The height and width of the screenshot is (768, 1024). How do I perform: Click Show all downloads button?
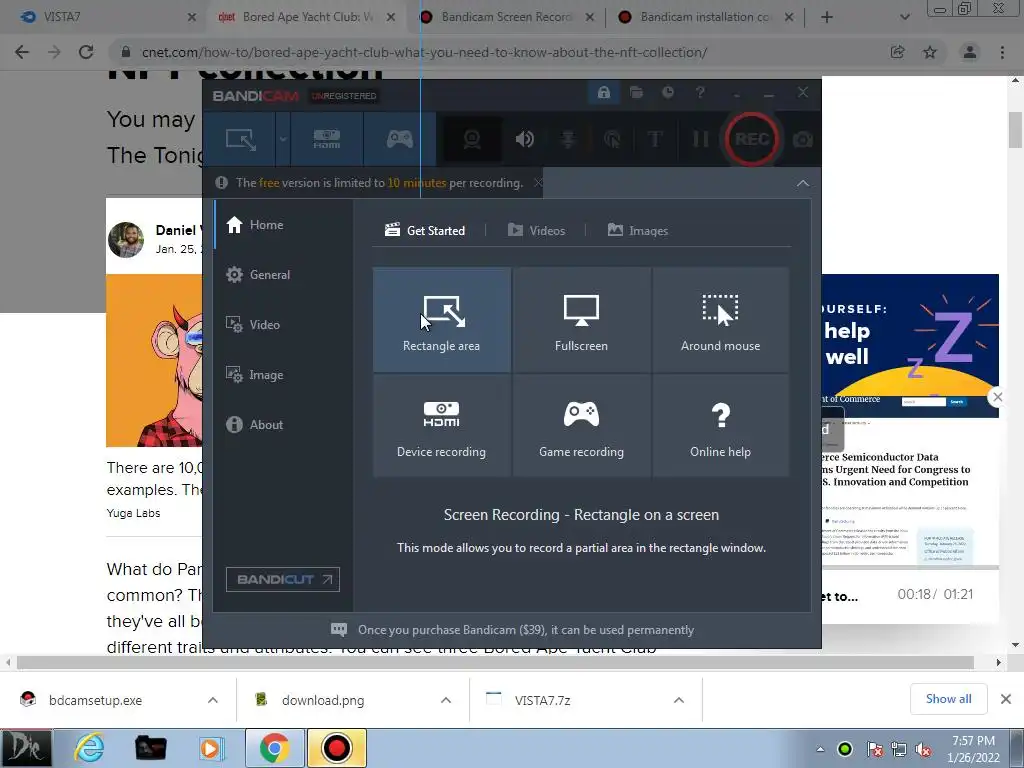tap(948, 699)
